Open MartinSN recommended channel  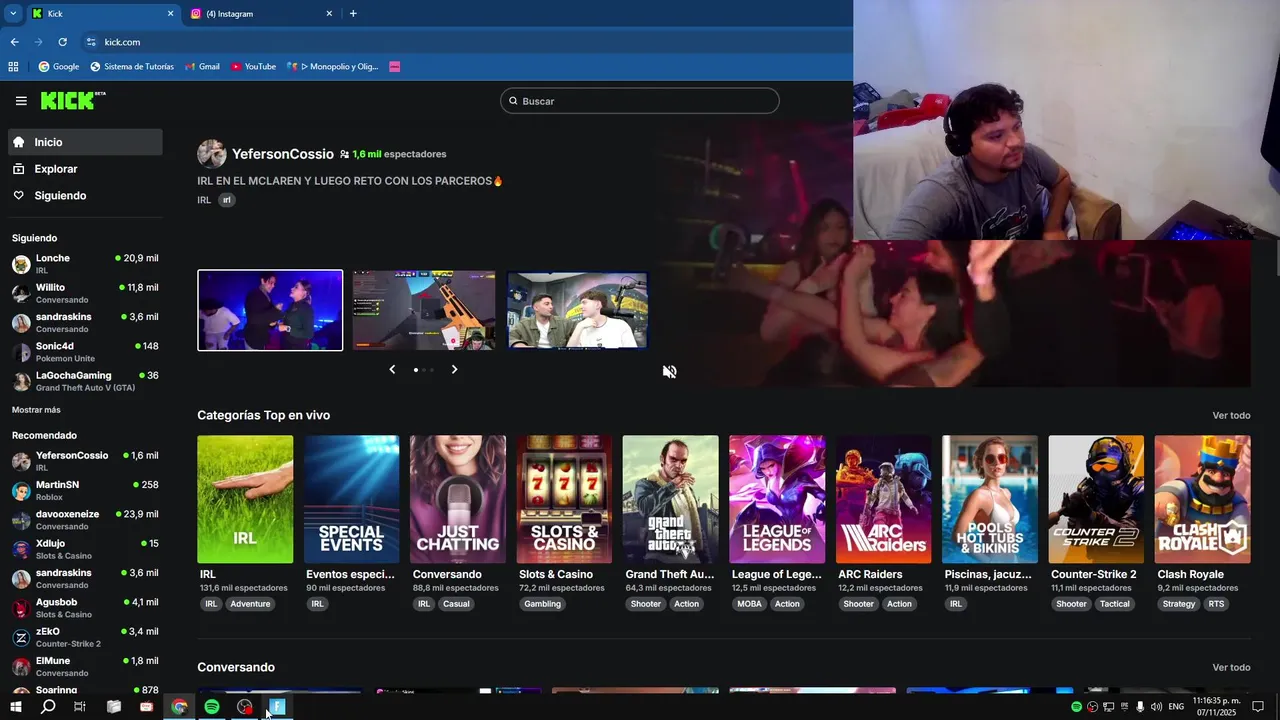(x=85, y=490)
